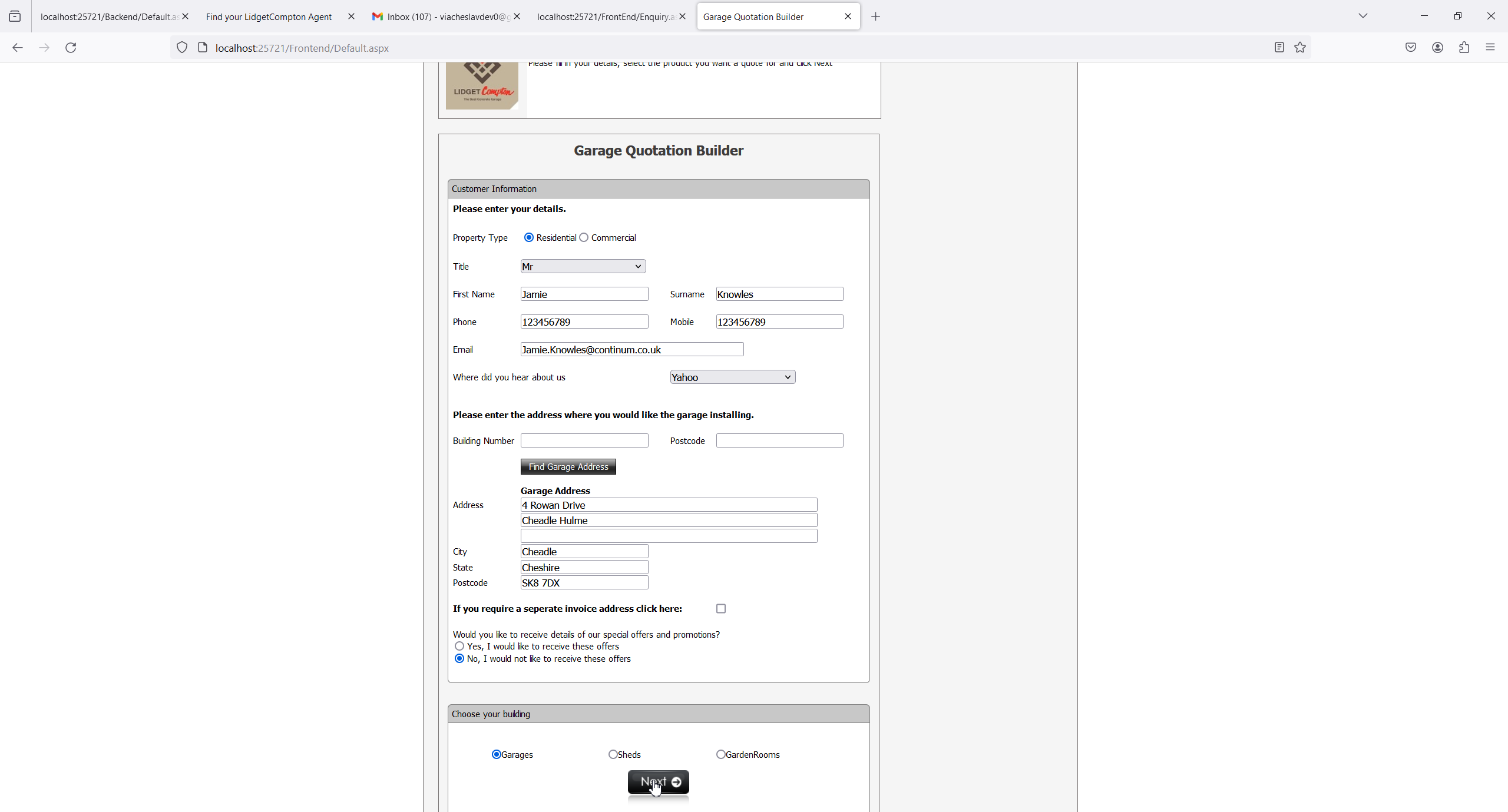Viewport: 1508px width, 812px height.
Task: Open the Save to Pocket icon
Action: [1410, 48]
